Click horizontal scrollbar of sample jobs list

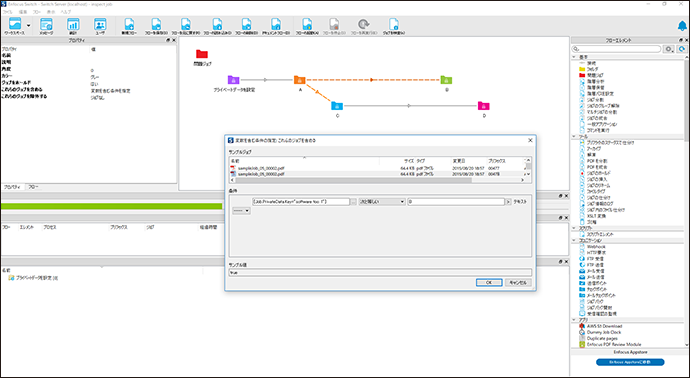point(377,180)
